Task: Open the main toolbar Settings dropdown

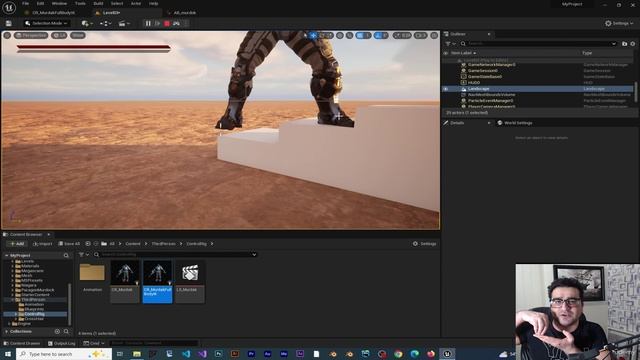Action: (x=619, y=23)
